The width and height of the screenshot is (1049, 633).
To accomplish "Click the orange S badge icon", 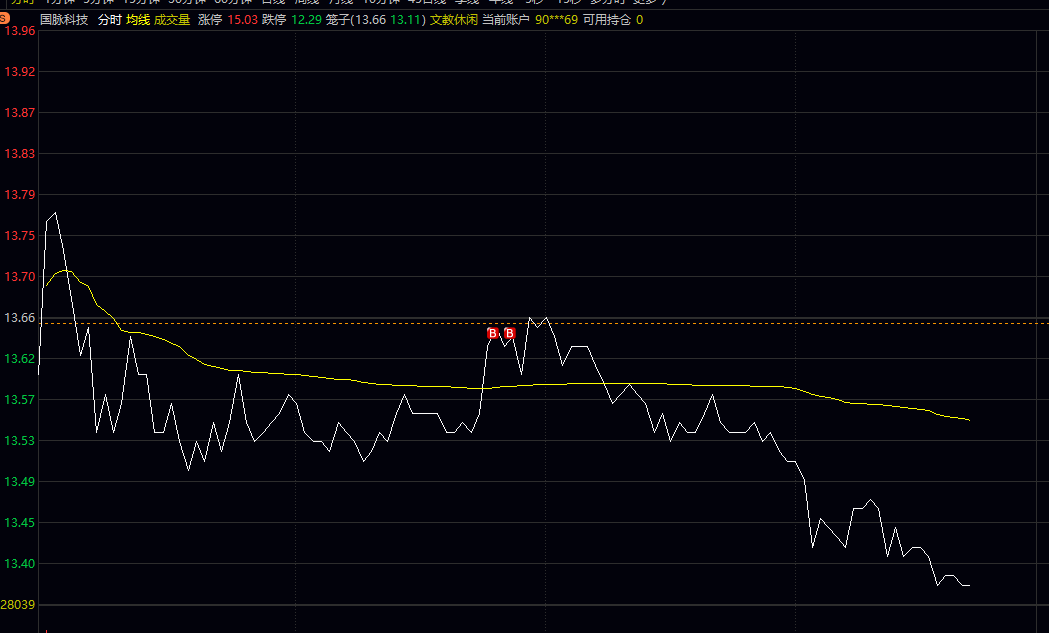I will (4, 19).
